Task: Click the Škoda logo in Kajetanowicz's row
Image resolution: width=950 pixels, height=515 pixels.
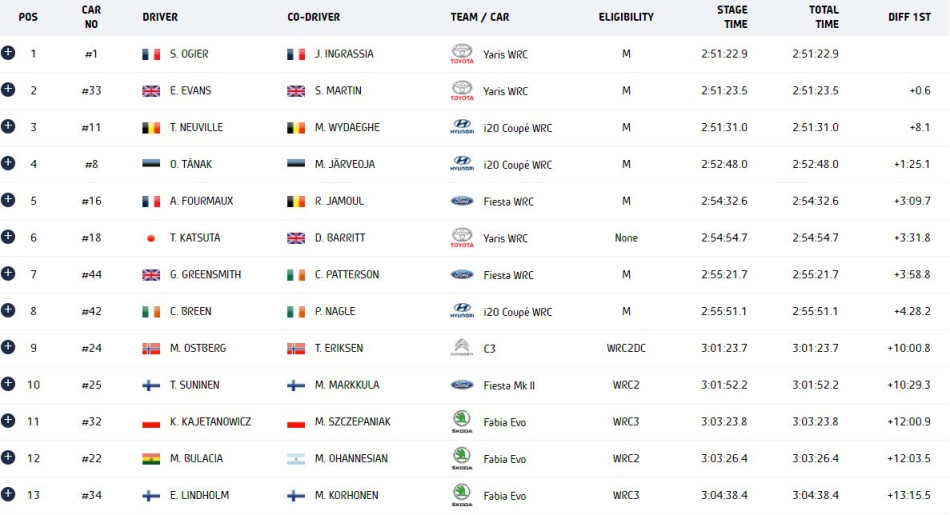Action: [462, 422]
